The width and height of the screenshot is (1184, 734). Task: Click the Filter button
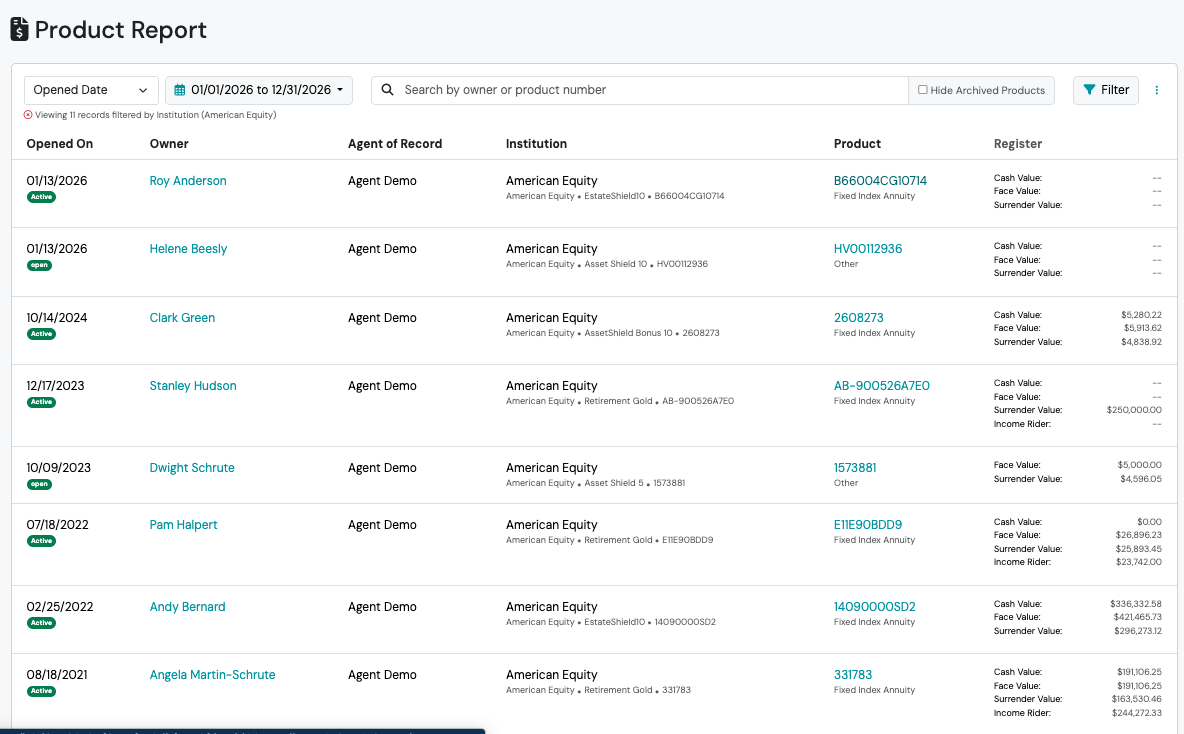pyautogui.click(x=1105, y=90)
